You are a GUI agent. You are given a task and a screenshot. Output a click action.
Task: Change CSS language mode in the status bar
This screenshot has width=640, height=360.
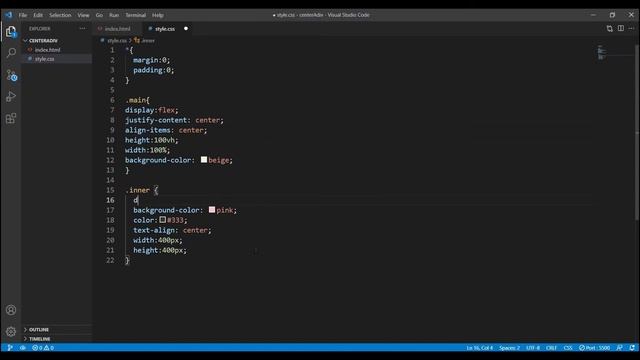pyautogui.click(x=568, y=348)
